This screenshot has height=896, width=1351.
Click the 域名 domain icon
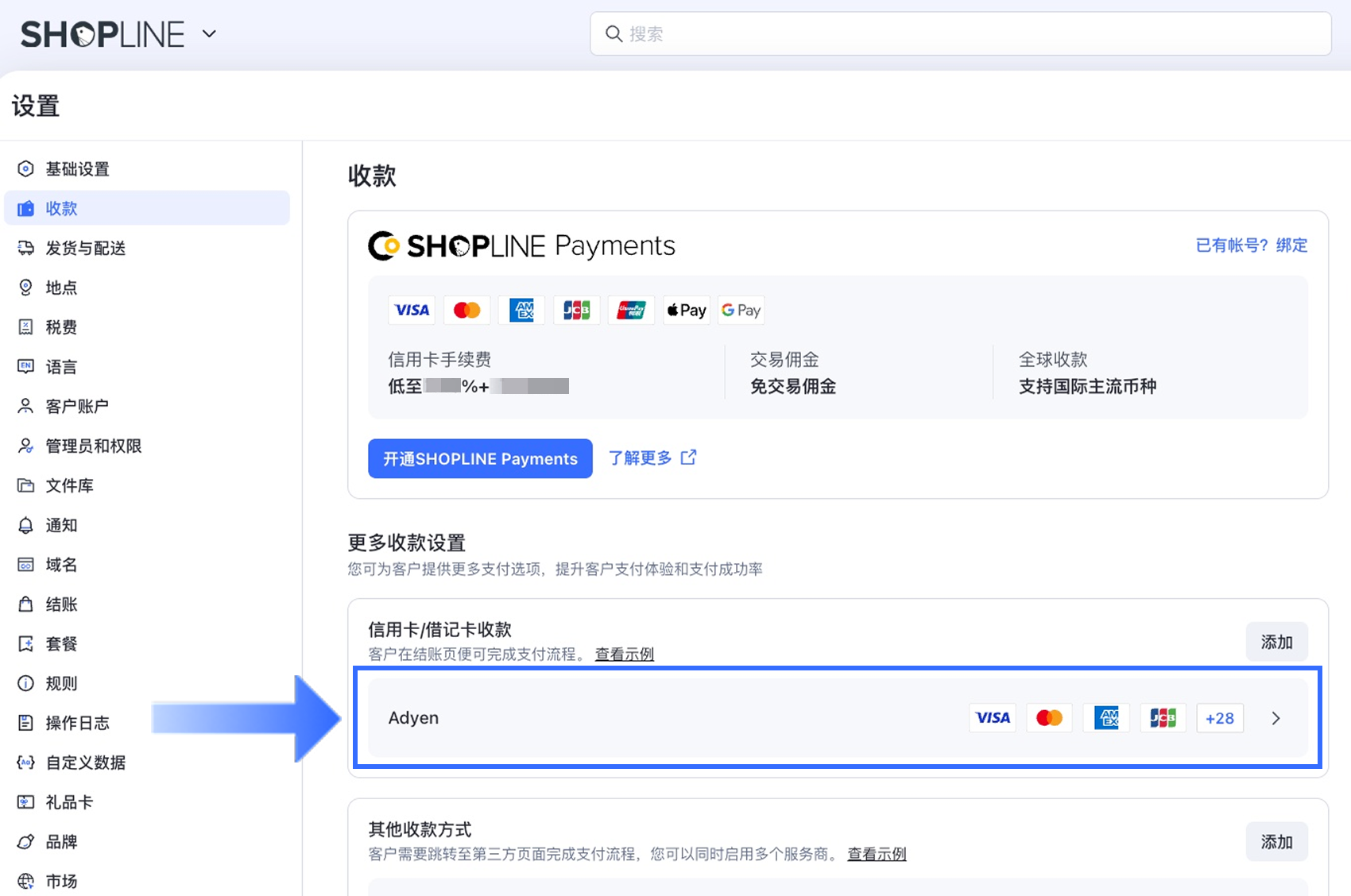[x=25, y=565]
